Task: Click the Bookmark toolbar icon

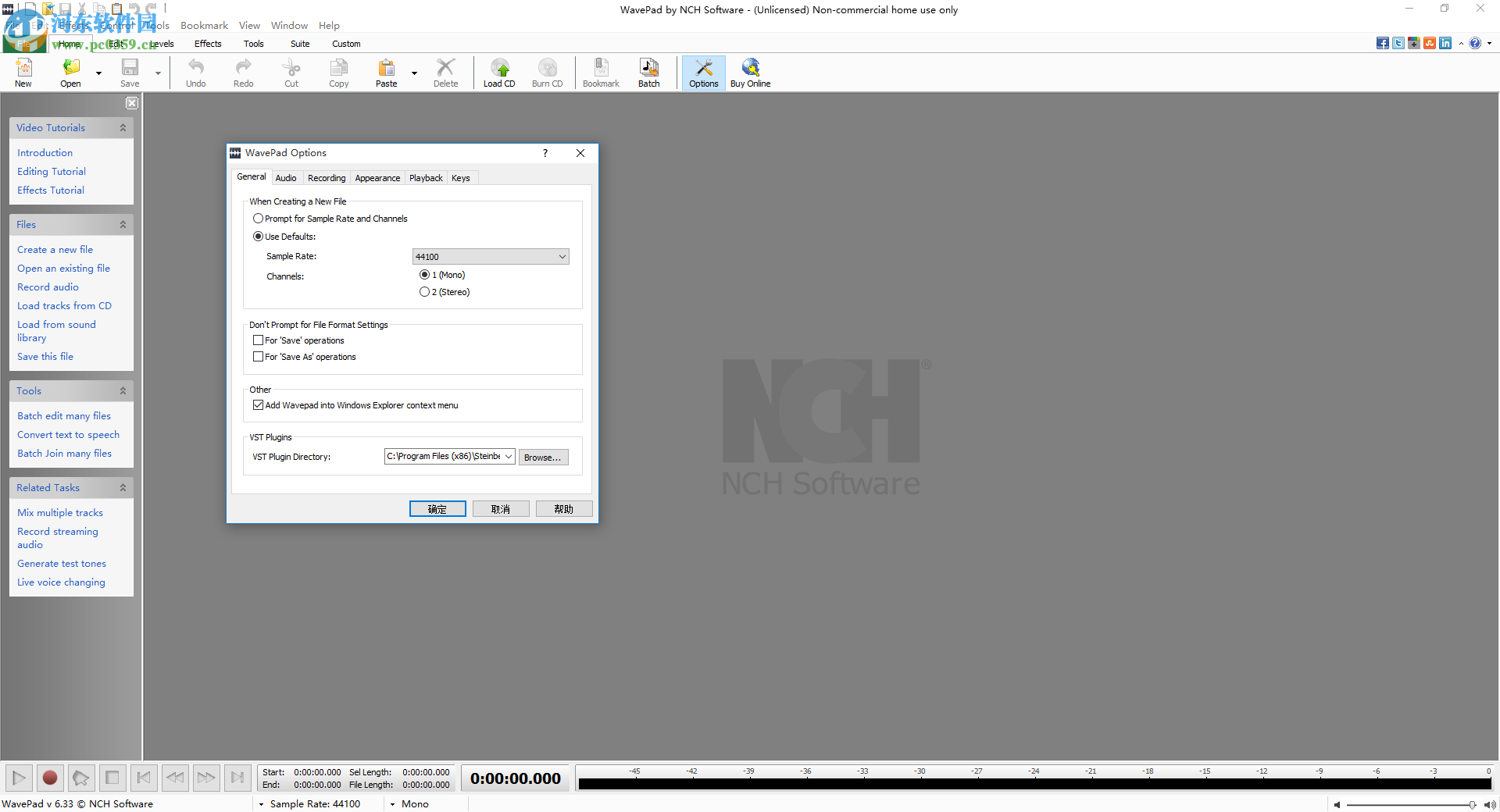Action: (x=601, y=73)
